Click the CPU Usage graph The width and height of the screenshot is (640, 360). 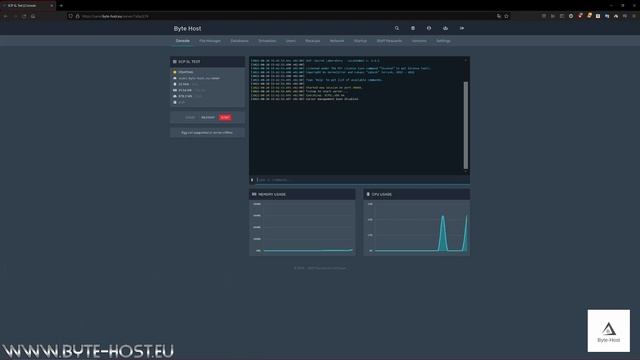pos(416,227)
